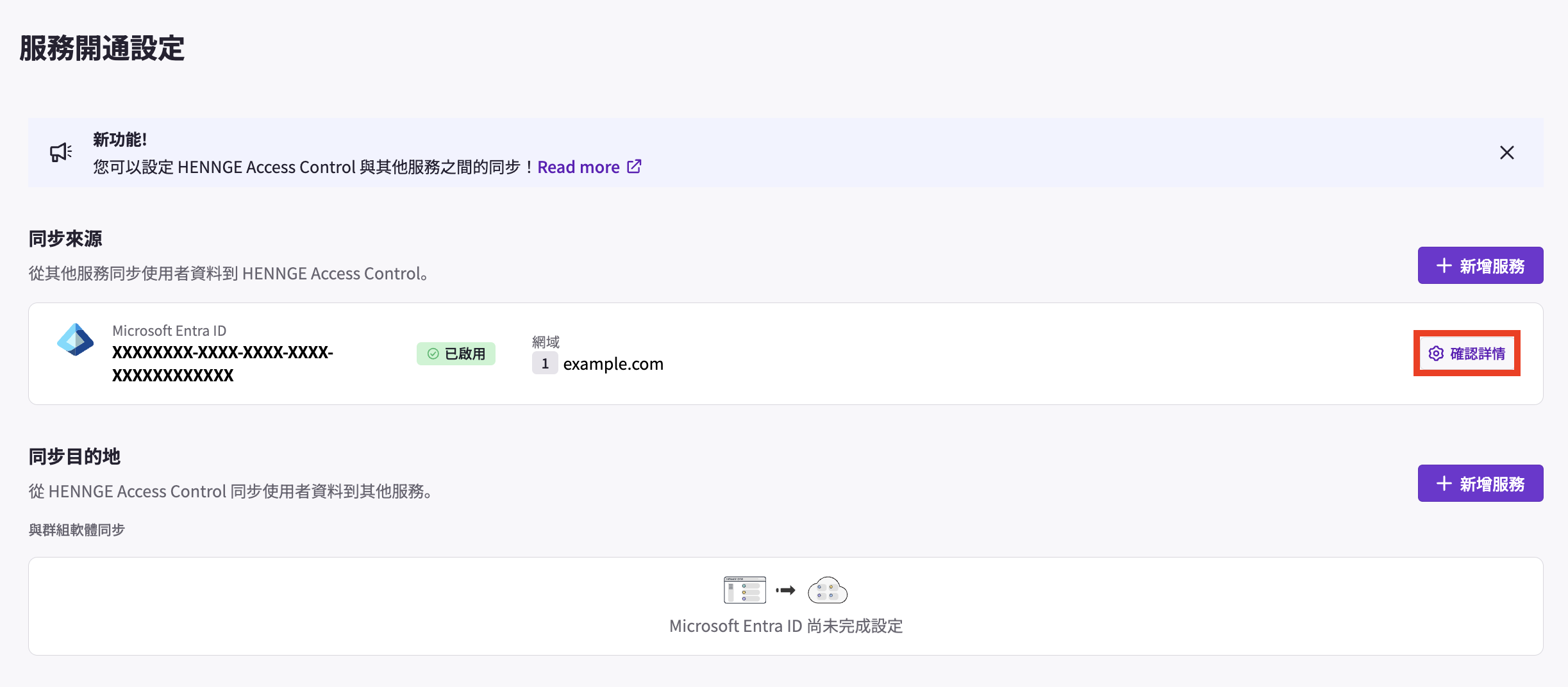1568x687 pixels.
Task: Click the Microsoft Entra ID label text
Action: 169,331
